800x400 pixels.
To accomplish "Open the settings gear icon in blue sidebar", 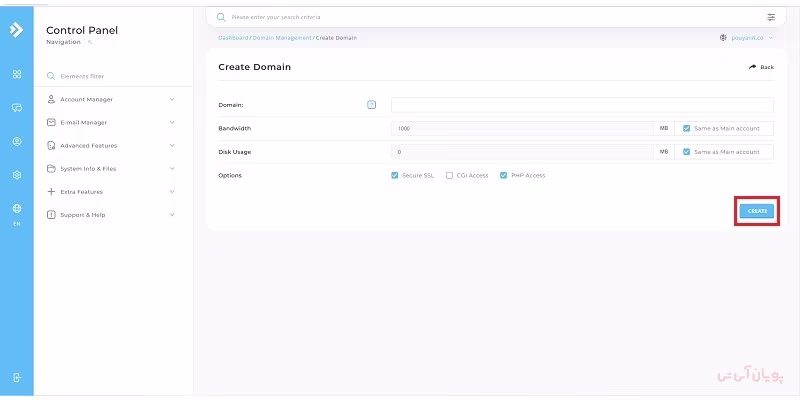I will click(x=17, y=175).
